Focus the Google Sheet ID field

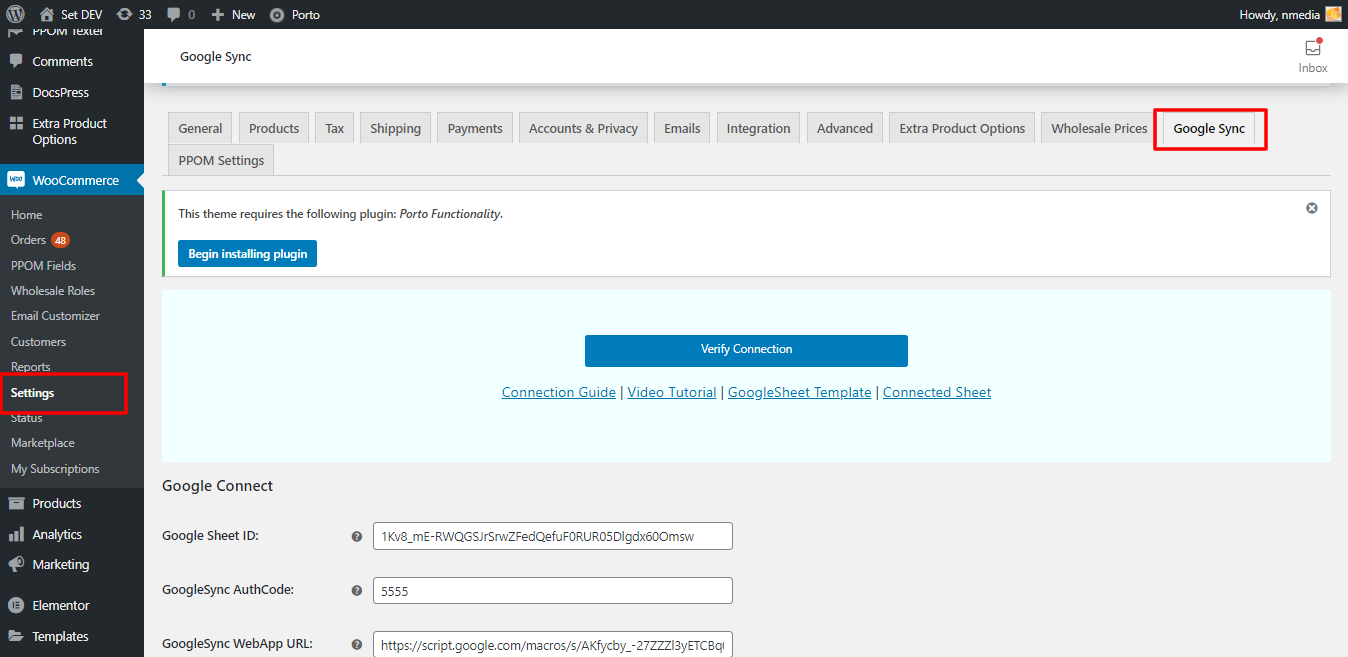click(553, 536)
